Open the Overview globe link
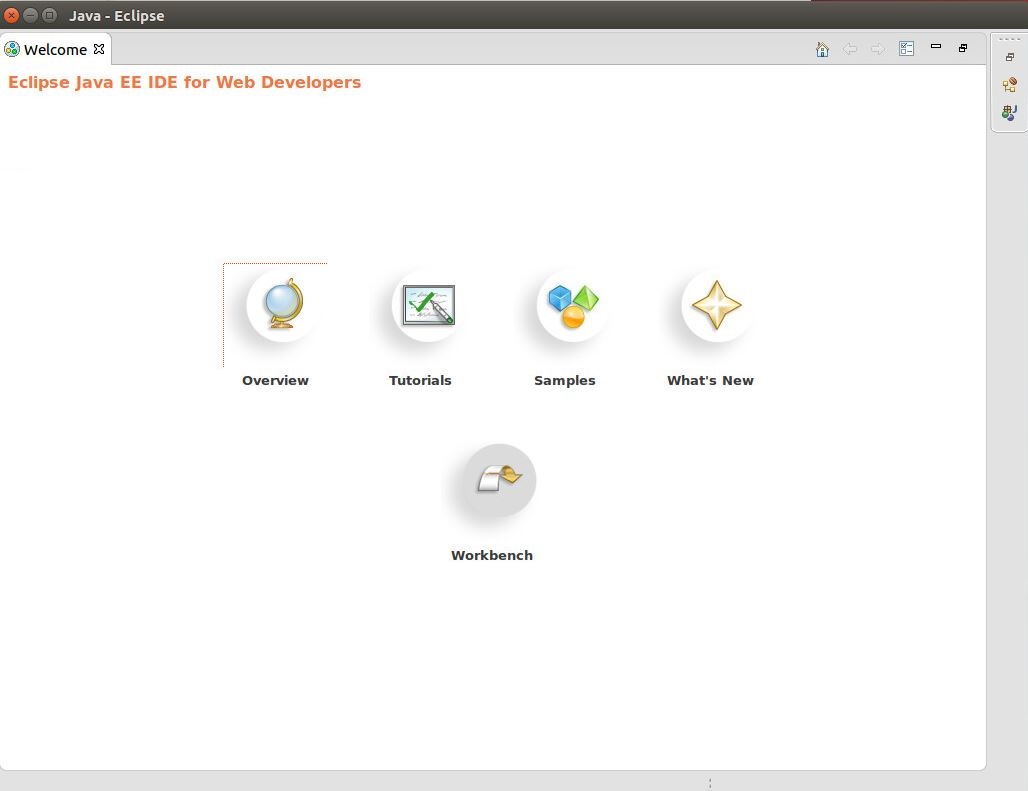The height and width of the screenshot is (791, 1028). [283, 305]
